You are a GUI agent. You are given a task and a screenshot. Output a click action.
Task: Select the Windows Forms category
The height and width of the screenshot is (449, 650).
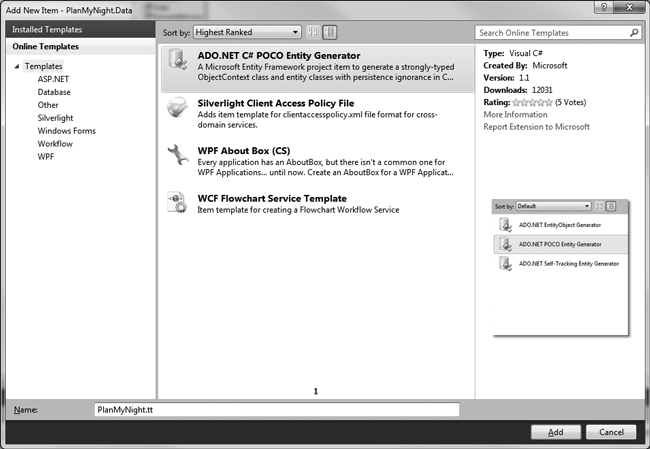pyautogui.click(x=66, y=131)
